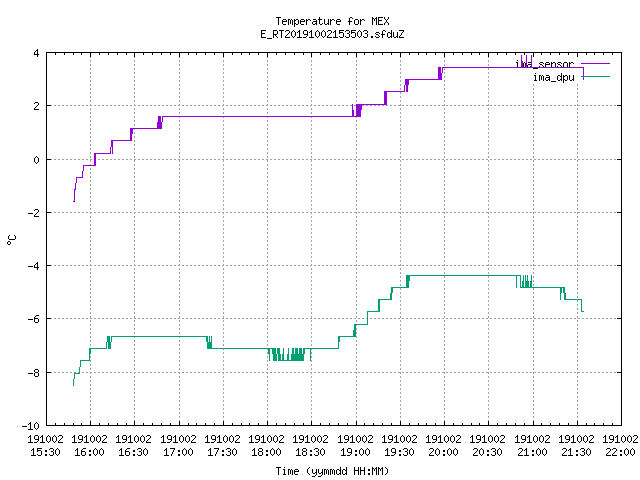The width and height of the screenshot is (640, 480).
Task: Click the y-axis tick value -8
Action: (x=33, y=373)
